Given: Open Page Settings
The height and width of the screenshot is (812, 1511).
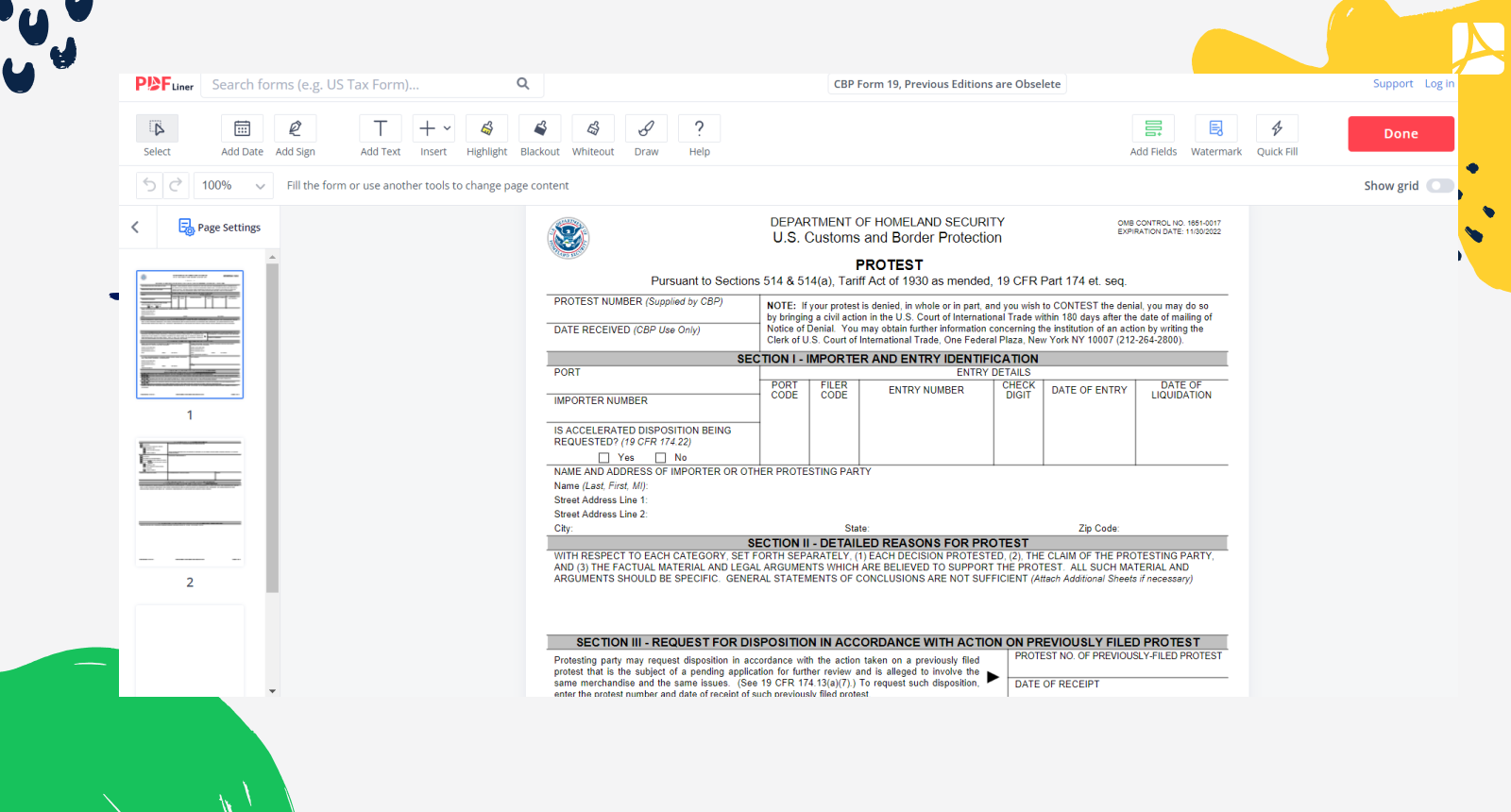Looking at the screenshot, I should point(219,228).
